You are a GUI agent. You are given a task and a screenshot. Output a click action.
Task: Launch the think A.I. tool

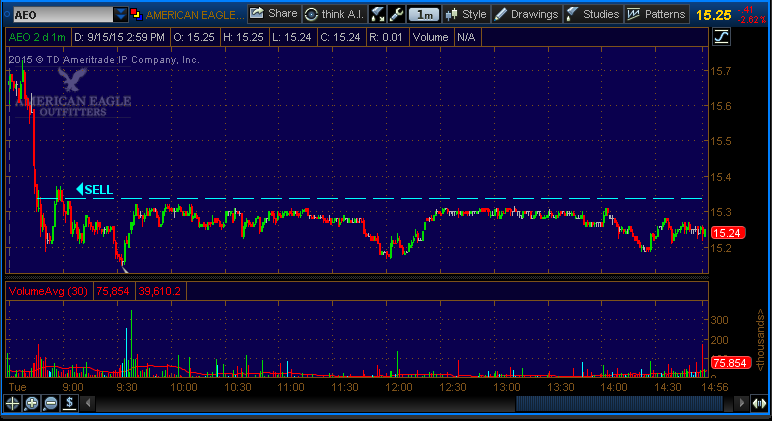334,14
